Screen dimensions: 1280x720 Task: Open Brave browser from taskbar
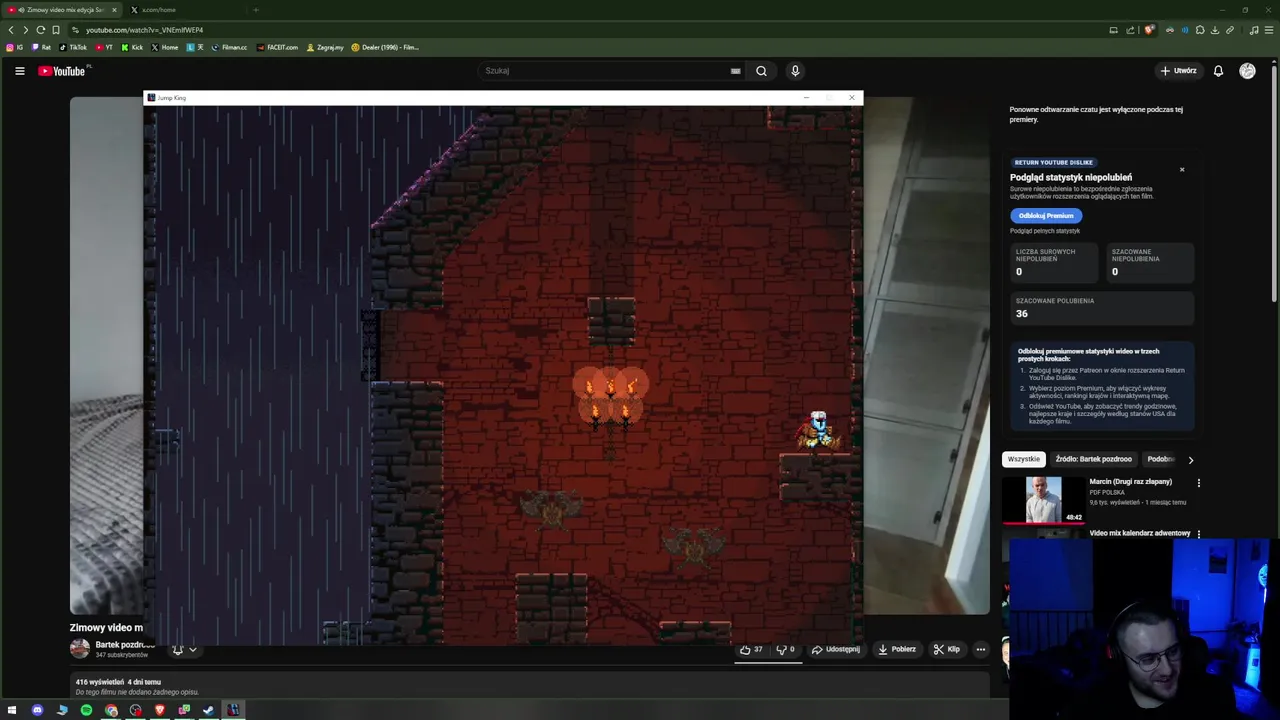tap(160, 710)
